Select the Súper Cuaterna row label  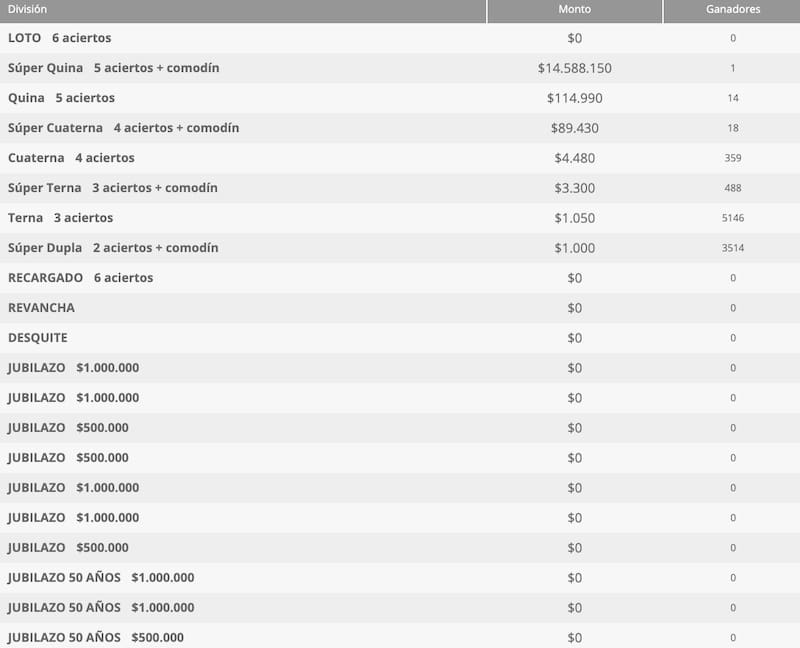123,128
